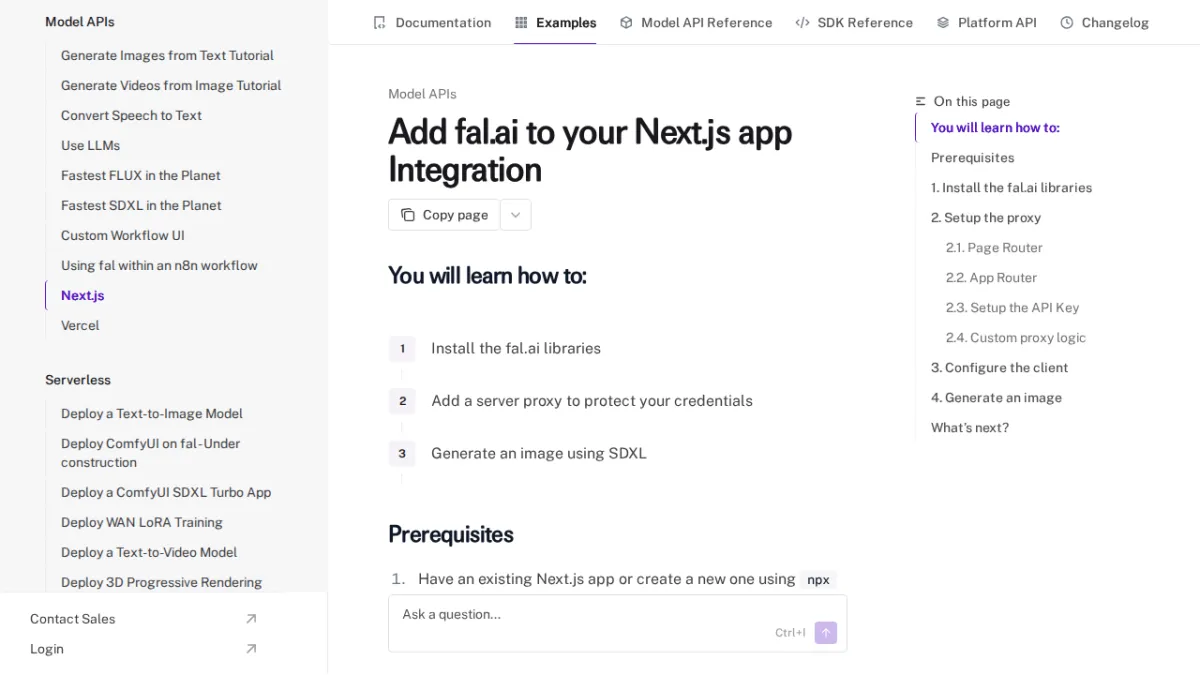Open the SDK Reference tab

(x=854, y=22)
